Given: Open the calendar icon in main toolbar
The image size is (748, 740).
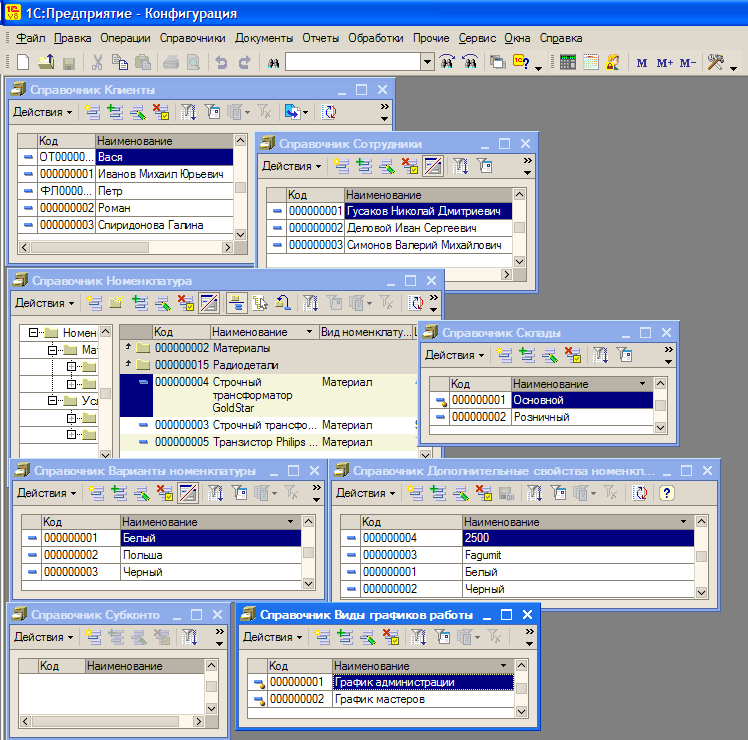Looking at the screenshot, I should pos(591,62).
